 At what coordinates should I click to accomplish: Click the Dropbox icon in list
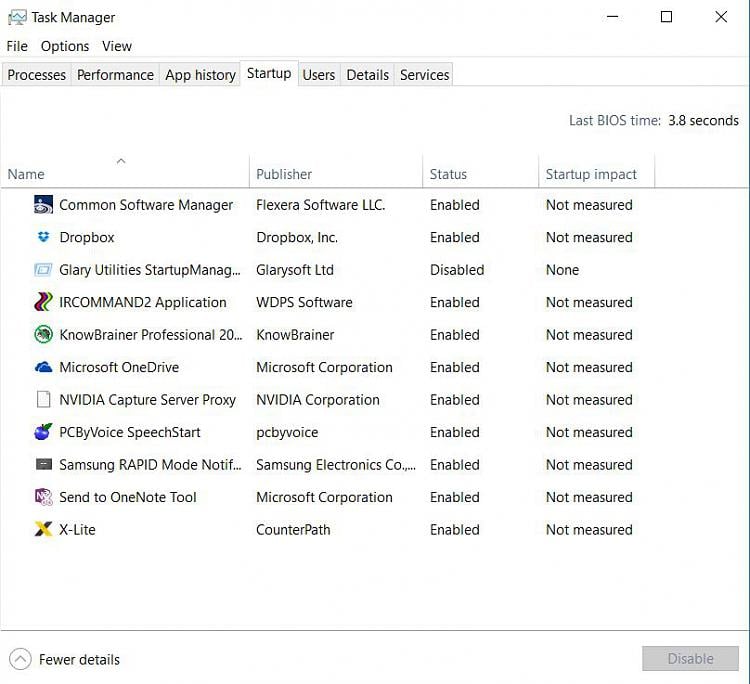[44, 237]
